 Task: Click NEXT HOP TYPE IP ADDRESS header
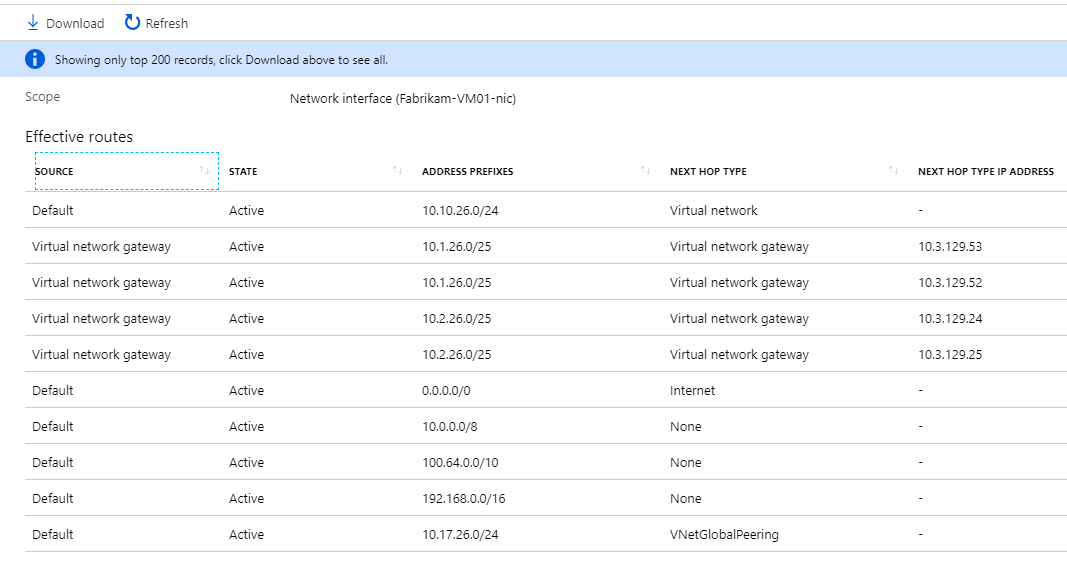(x=985, y=171)
